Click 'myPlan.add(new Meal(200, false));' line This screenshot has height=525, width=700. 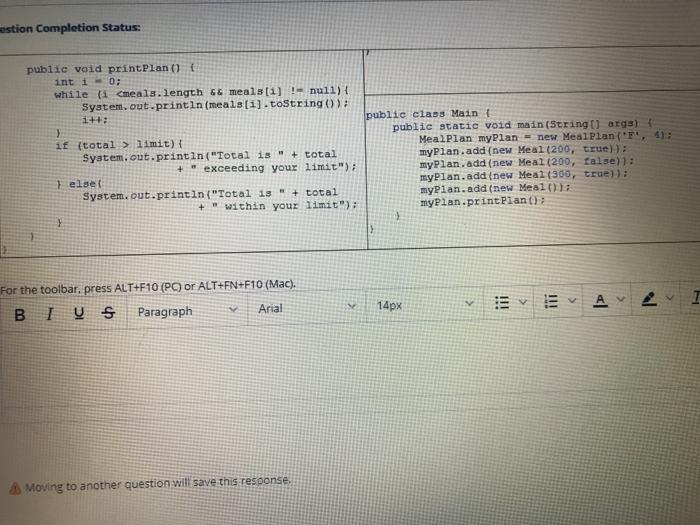[527, 162]
